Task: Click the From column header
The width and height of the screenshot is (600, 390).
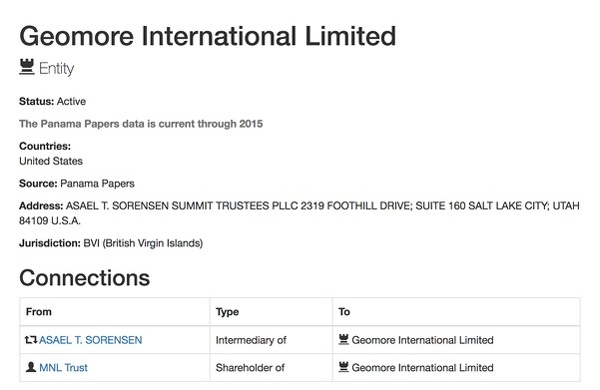Action: [x=39, y=312]
